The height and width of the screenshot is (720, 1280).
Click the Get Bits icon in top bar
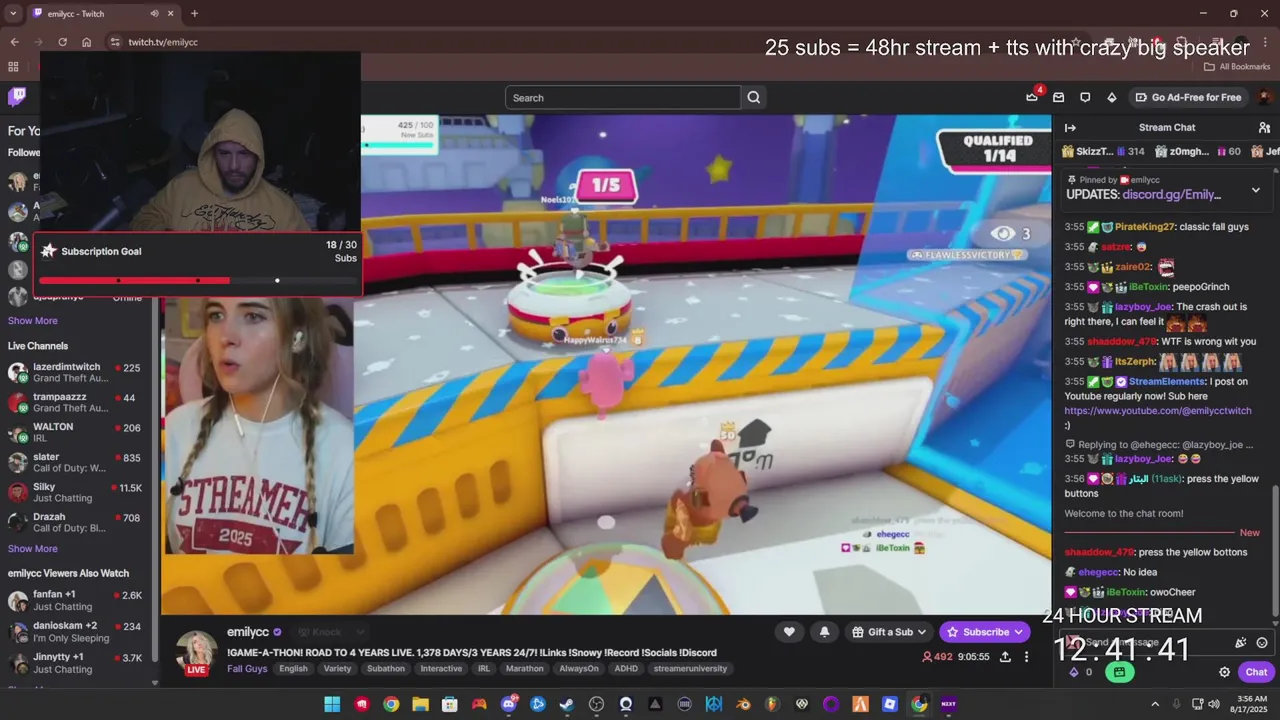click(1111, 97)
